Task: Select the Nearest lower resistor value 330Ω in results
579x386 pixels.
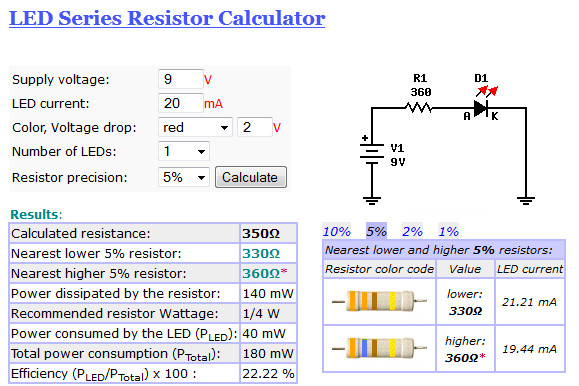Action: click(x=261, y=253)
